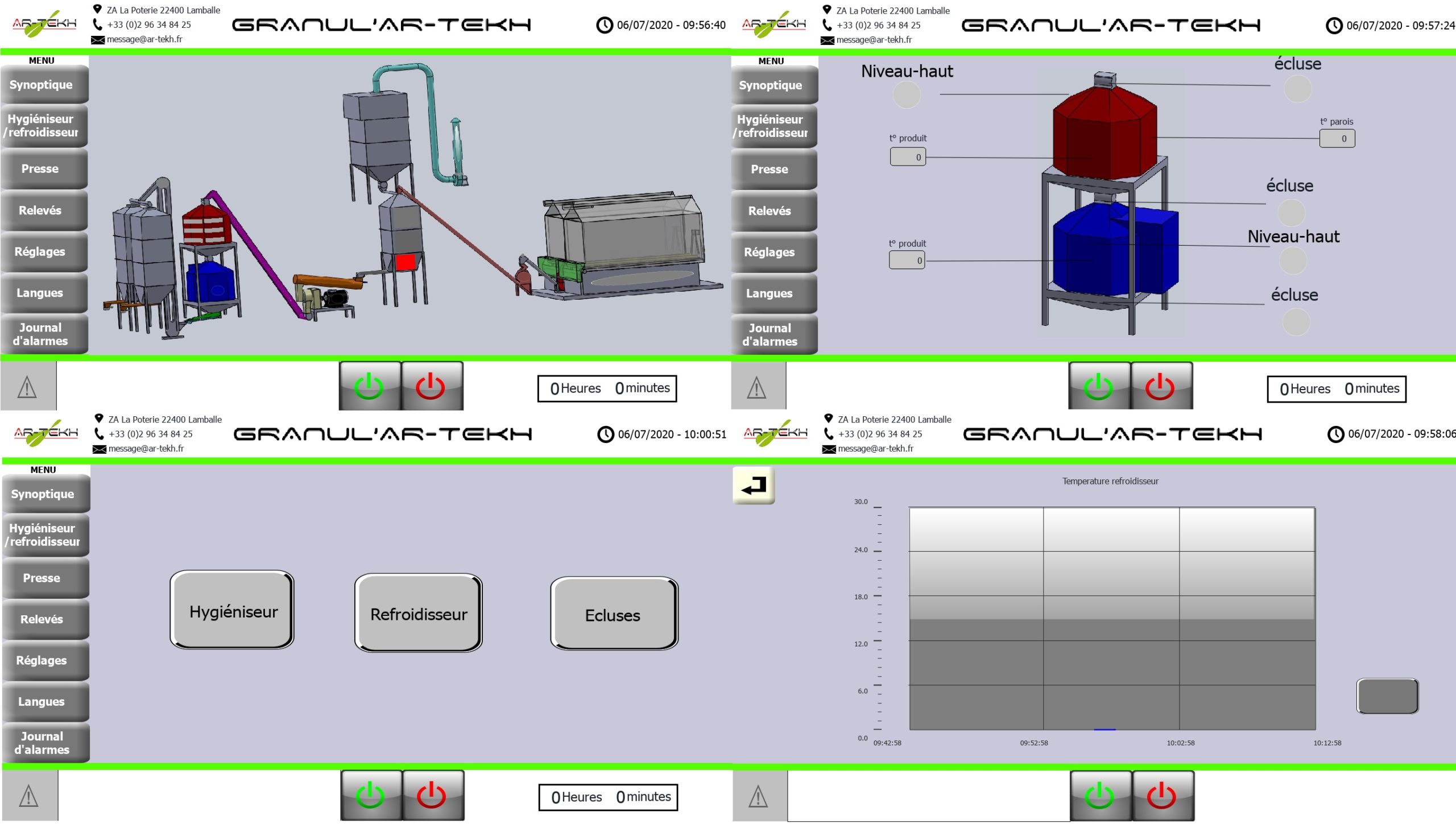Open alarm warning triangle in chart screen

click(x=759, y=796)
